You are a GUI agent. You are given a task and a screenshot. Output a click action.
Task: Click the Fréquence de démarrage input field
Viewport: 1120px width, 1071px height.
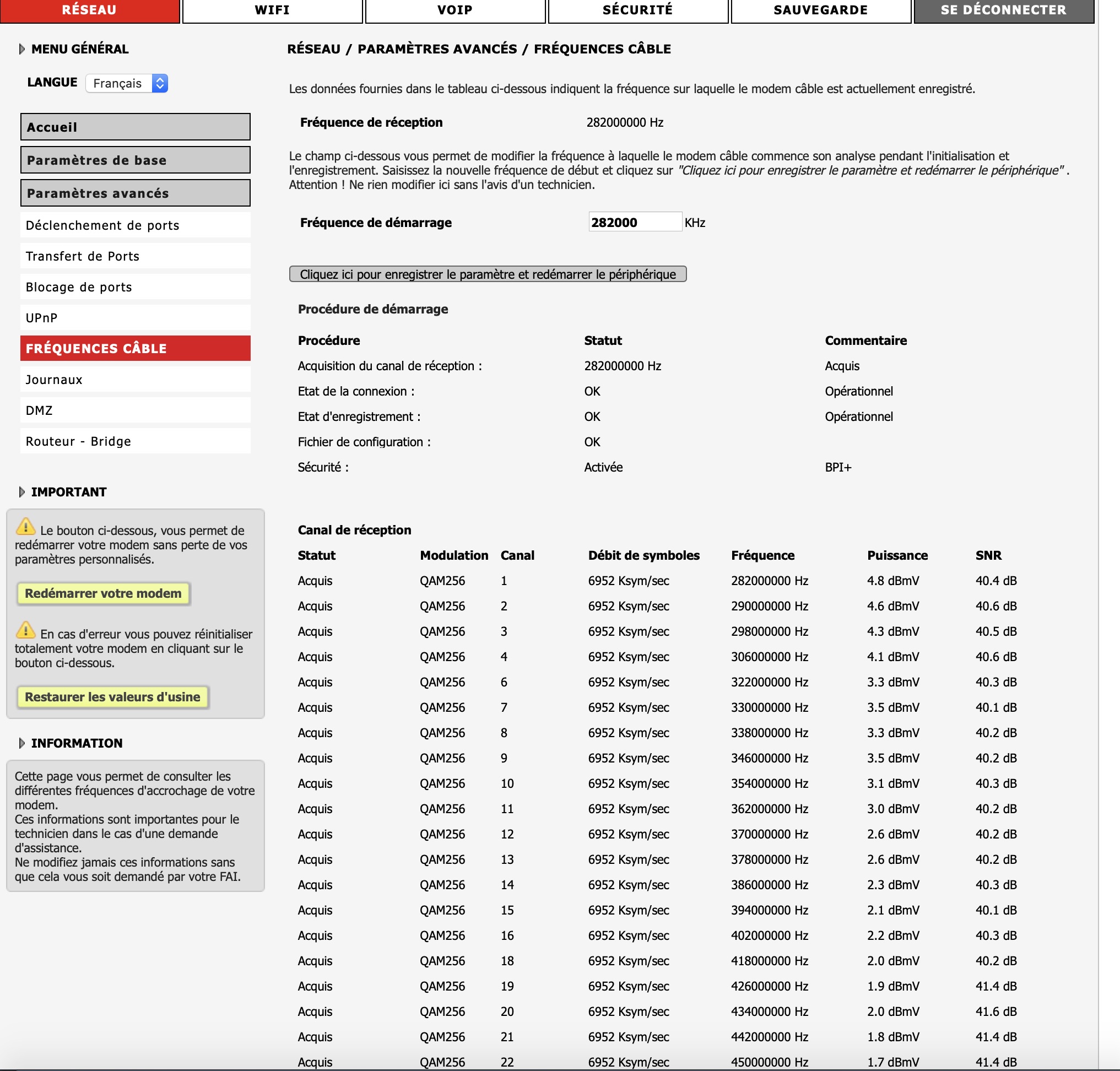point(635,223)
